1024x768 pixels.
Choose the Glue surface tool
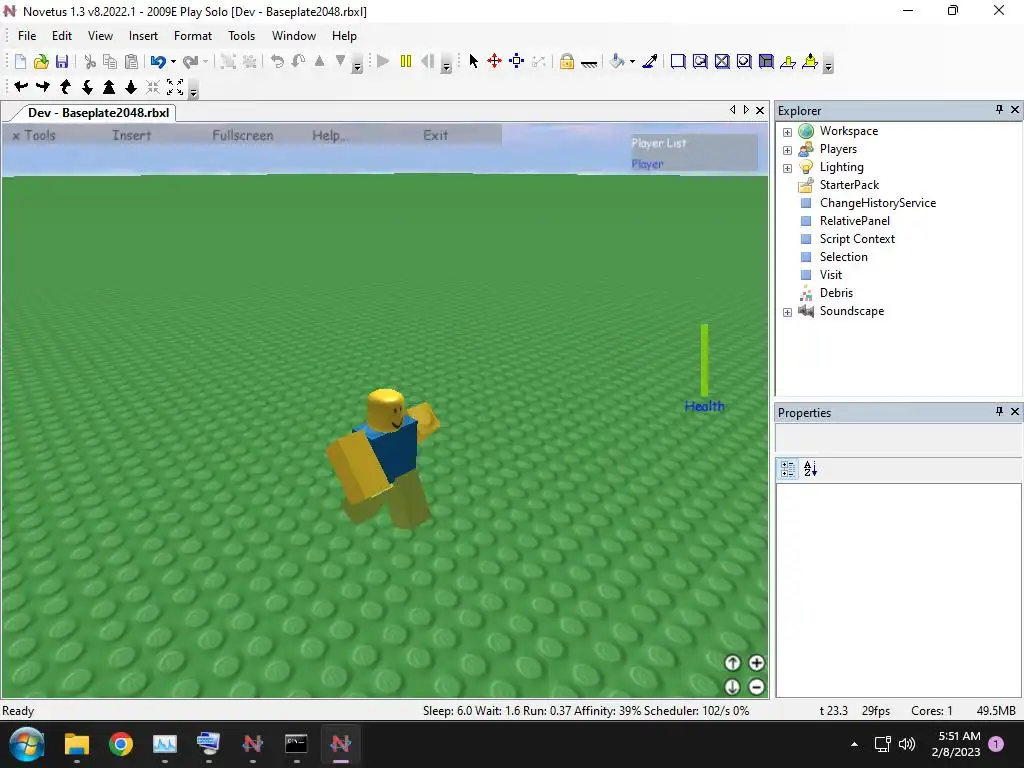coord(700,61)
